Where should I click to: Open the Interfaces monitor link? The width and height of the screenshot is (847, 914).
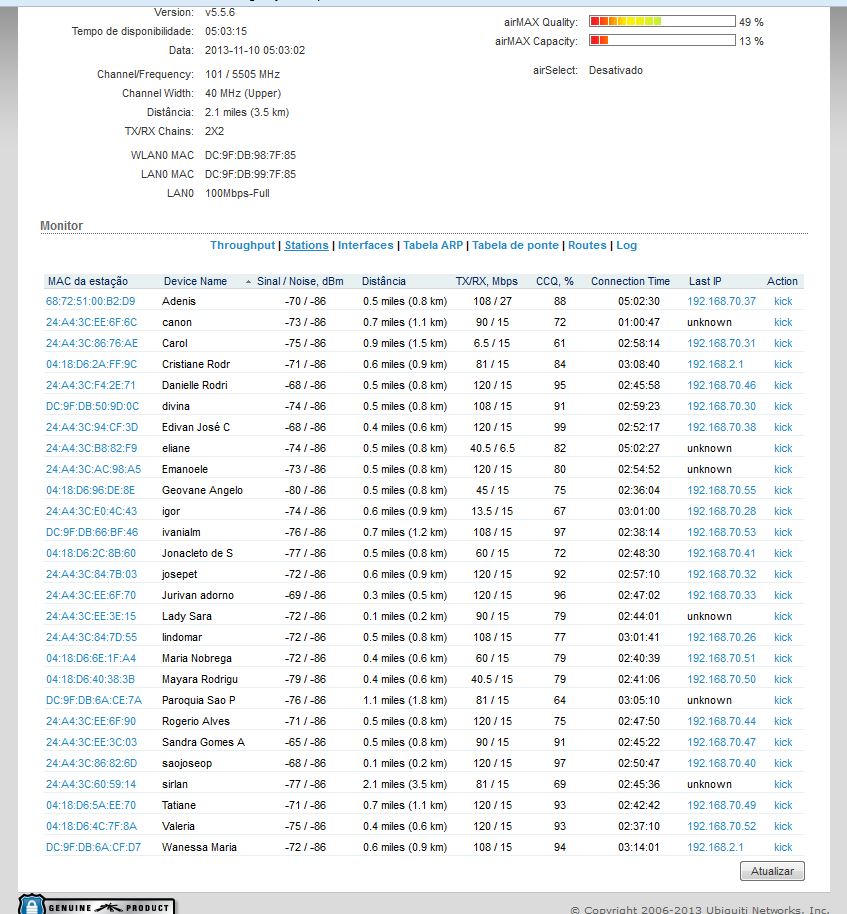(x=365, y=245)
